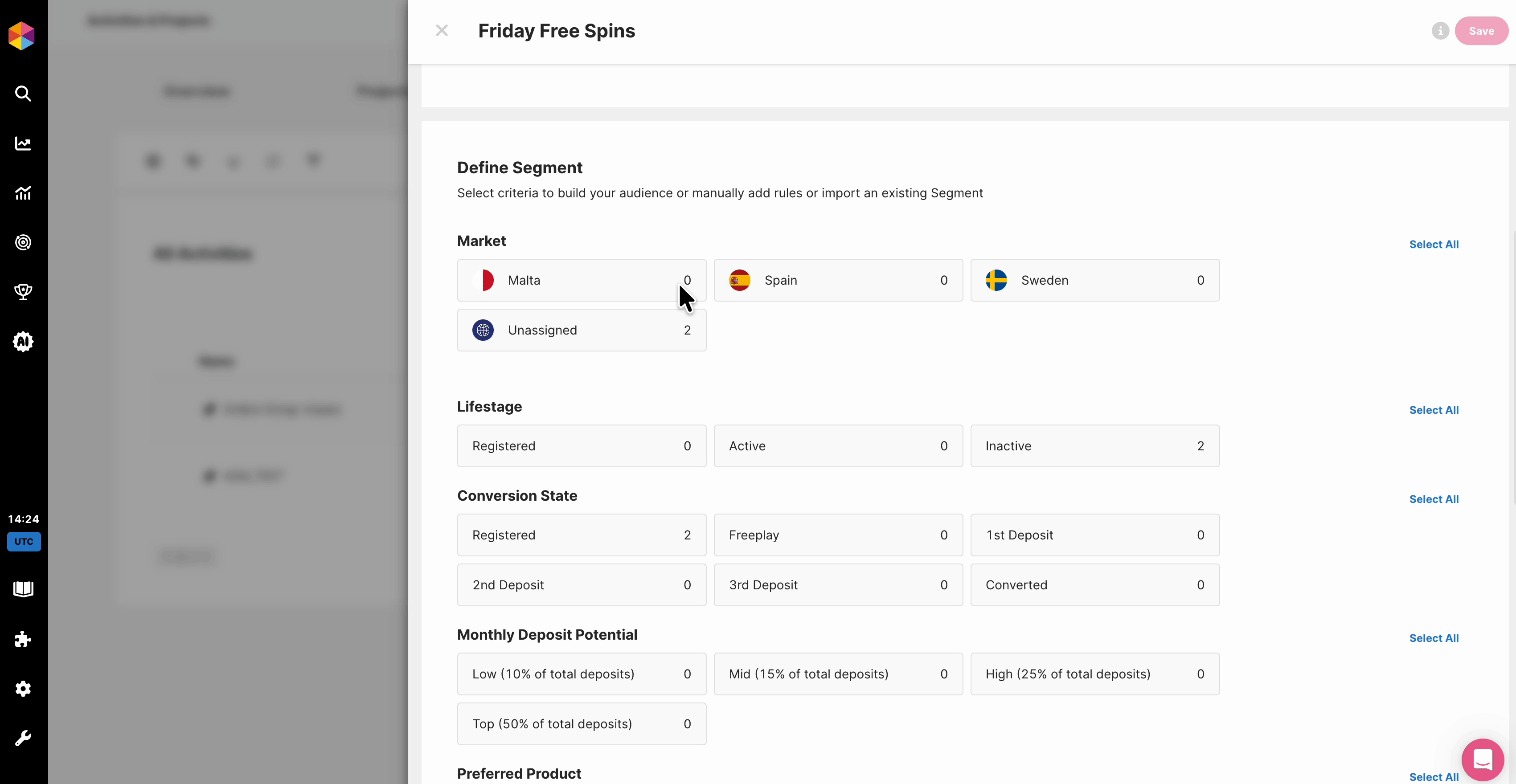Toggle Top (50% of total deposits)

tap(581, 724)
